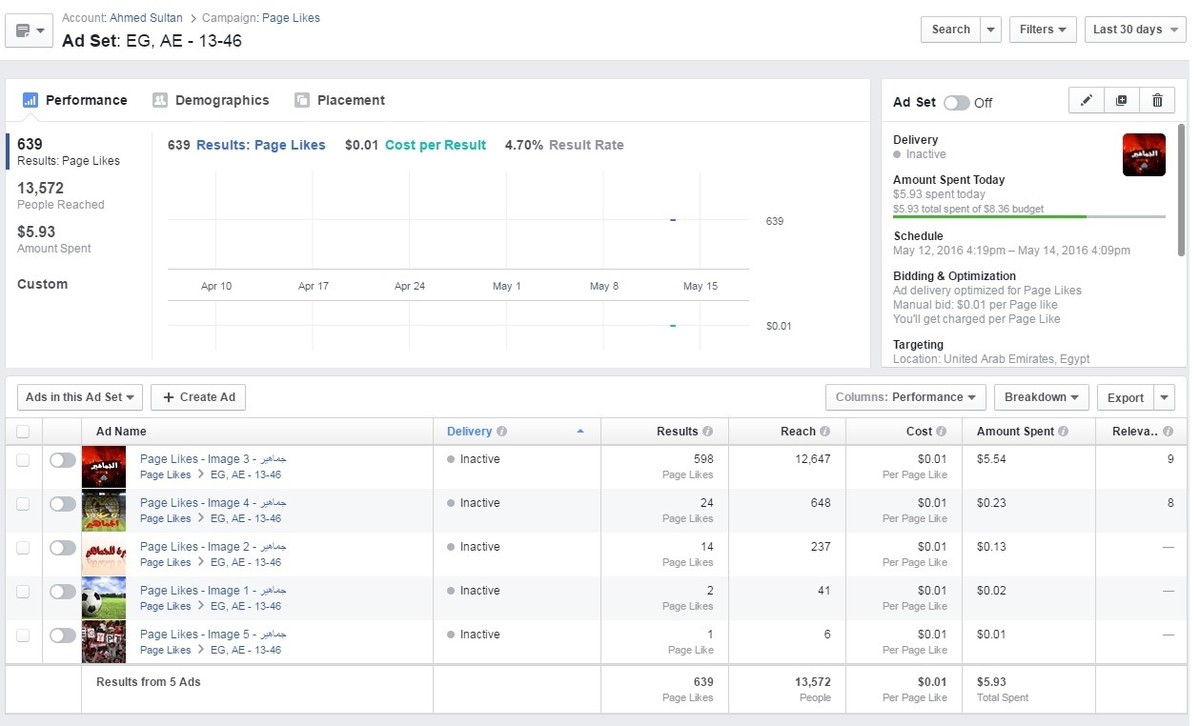Click the duplicate ad set icon
This screenshot has width=1200, height=726.
coord(1121,101)
